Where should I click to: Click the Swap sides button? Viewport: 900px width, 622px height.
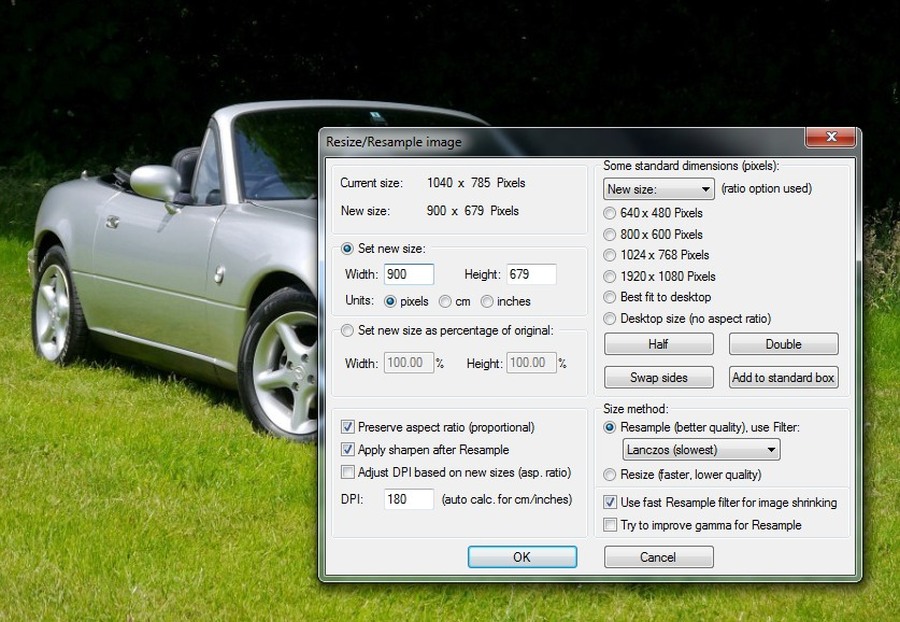coord(659,378)
